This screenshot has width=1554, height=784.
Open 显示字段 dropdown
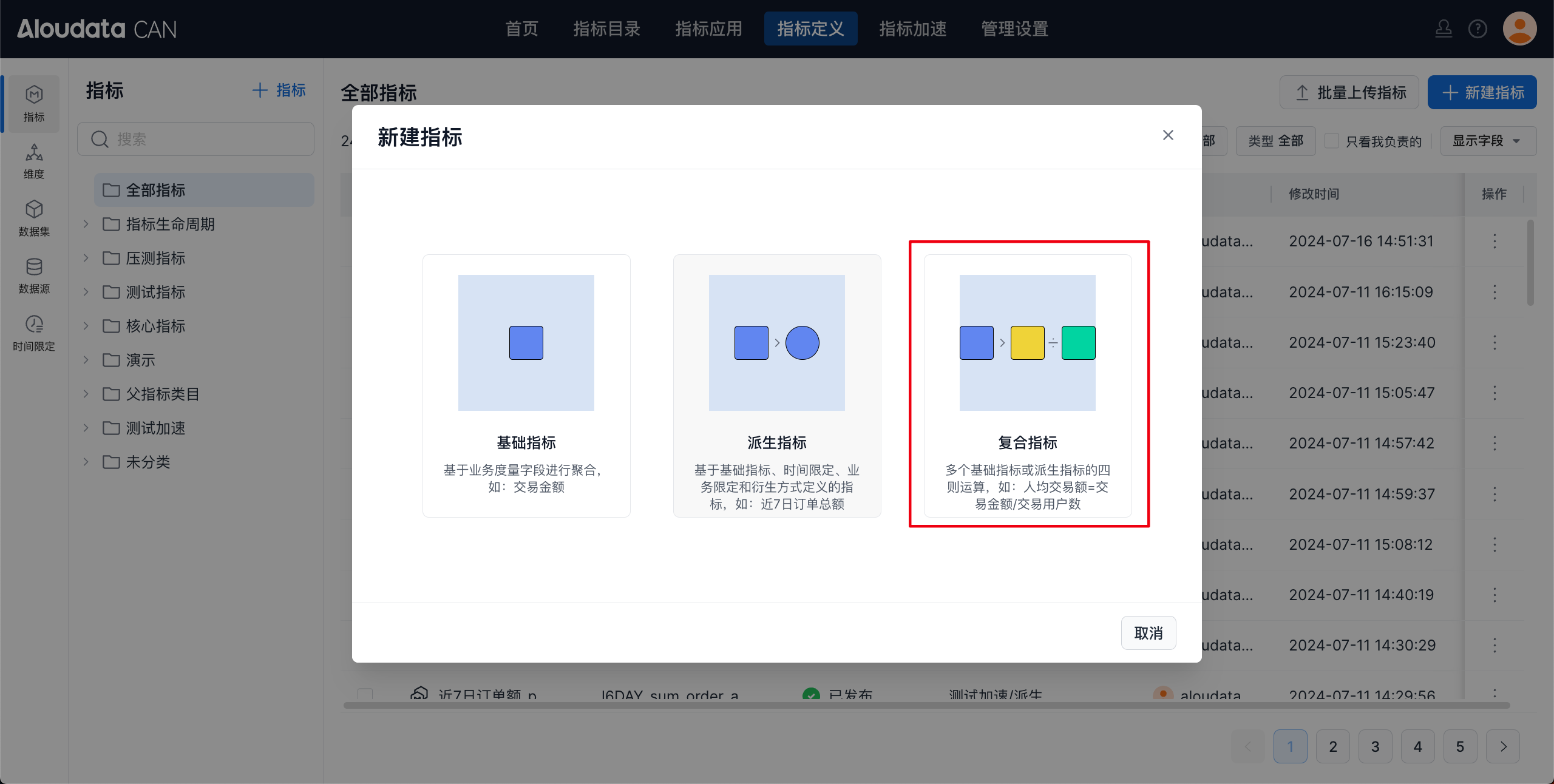pos(1487,141)
